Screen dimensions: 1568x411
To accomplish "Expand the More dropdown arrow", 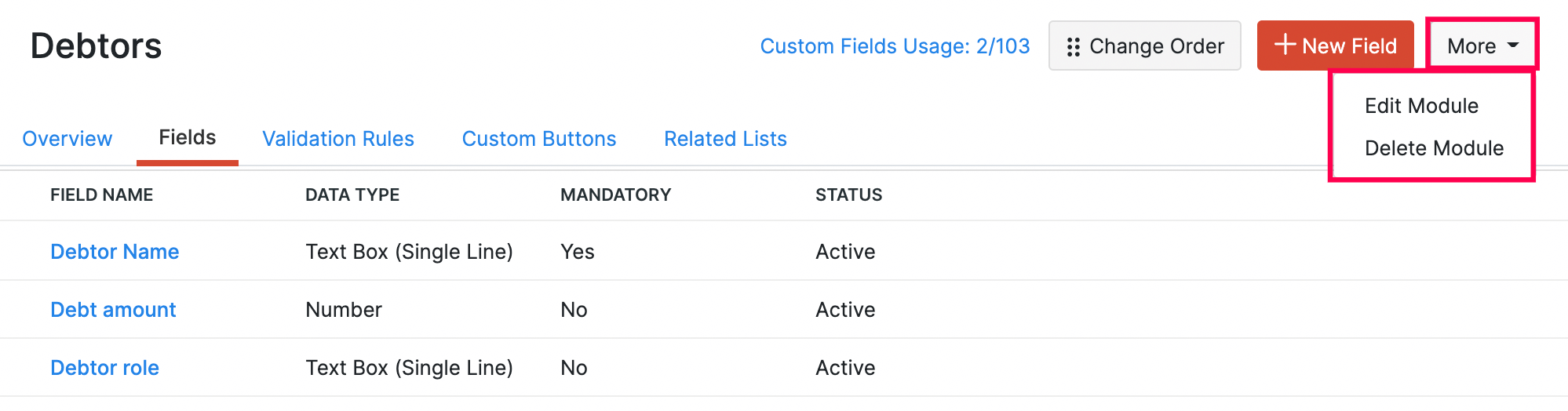I will 1513,45.
